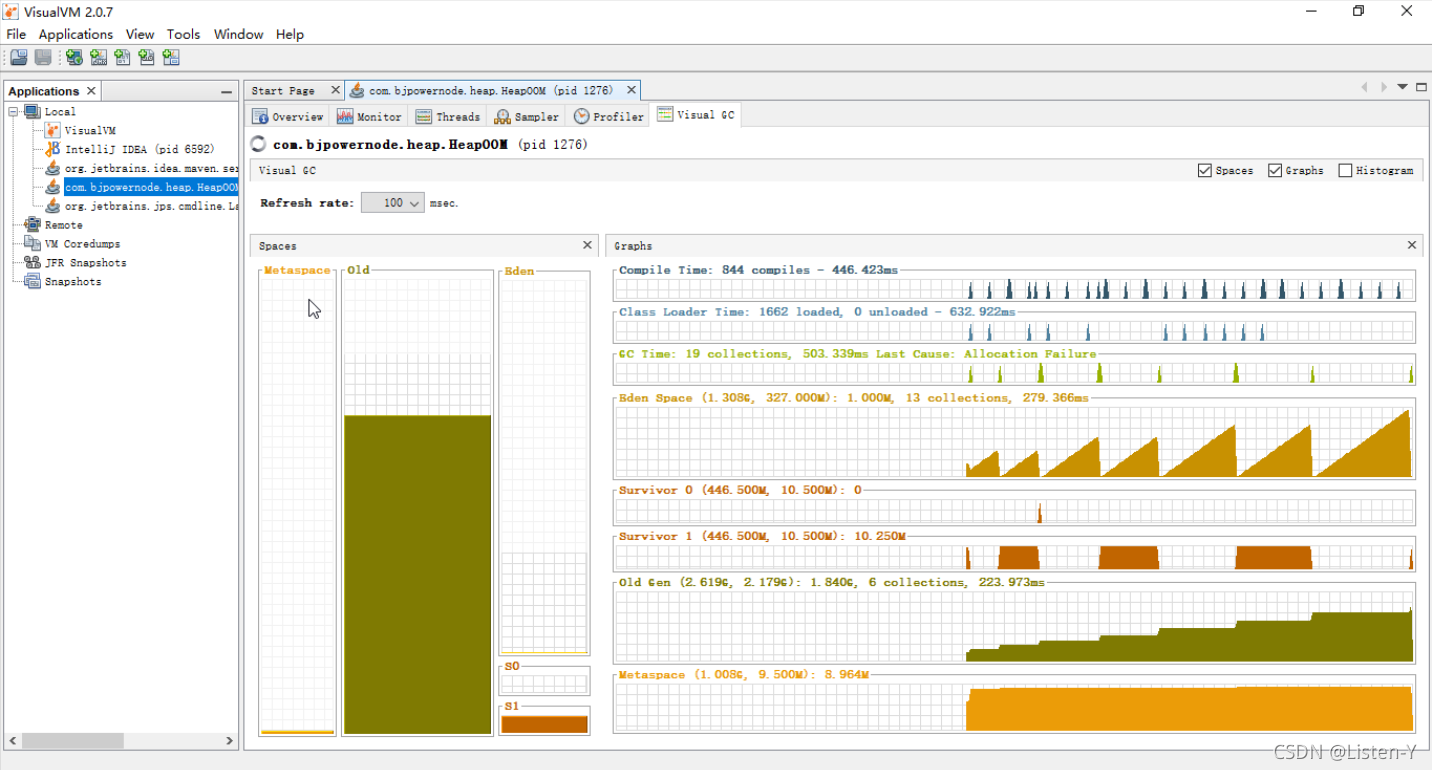Close the Start Page tab
The width and height of the screenshot is (1432, 770).
(x=335, y=91)
